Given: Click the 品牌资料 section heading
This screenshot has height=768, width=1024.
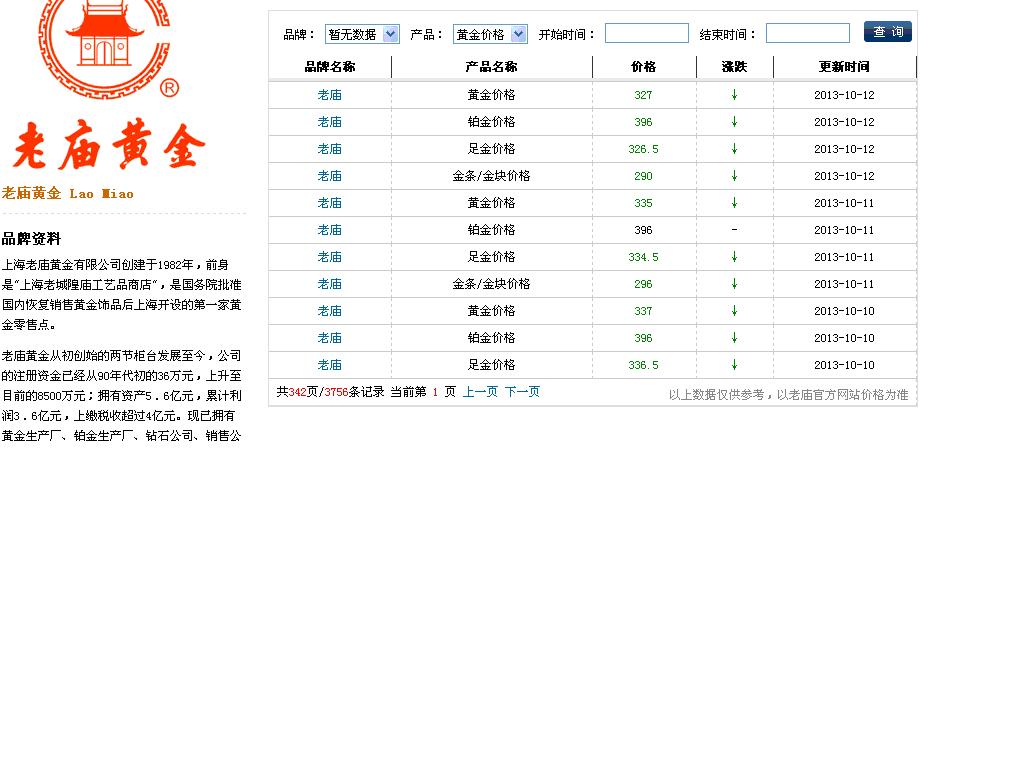Looking at the screenshot, I should pyautogui.click(x=31, y=239).
